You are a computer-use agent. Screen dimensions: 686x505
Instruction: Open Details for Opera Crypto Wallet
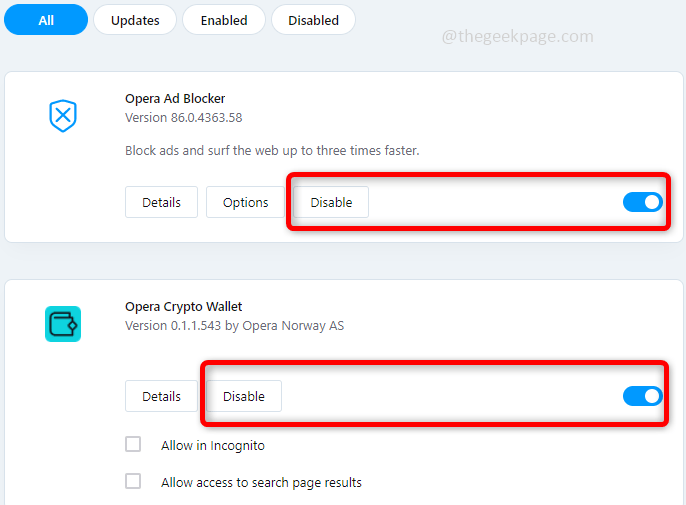coord(161,396)
